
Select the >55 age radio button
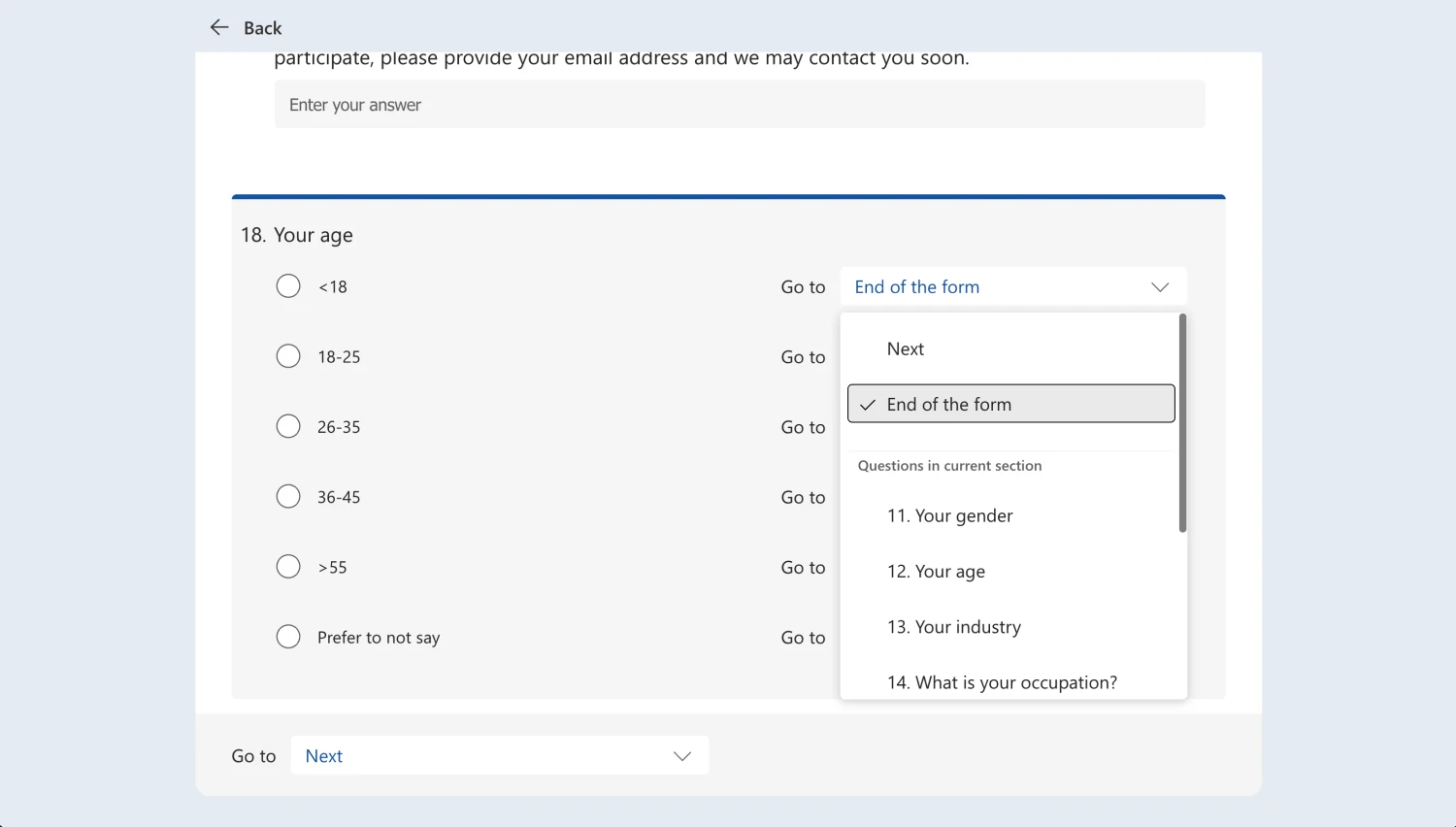tap(288, 567)
